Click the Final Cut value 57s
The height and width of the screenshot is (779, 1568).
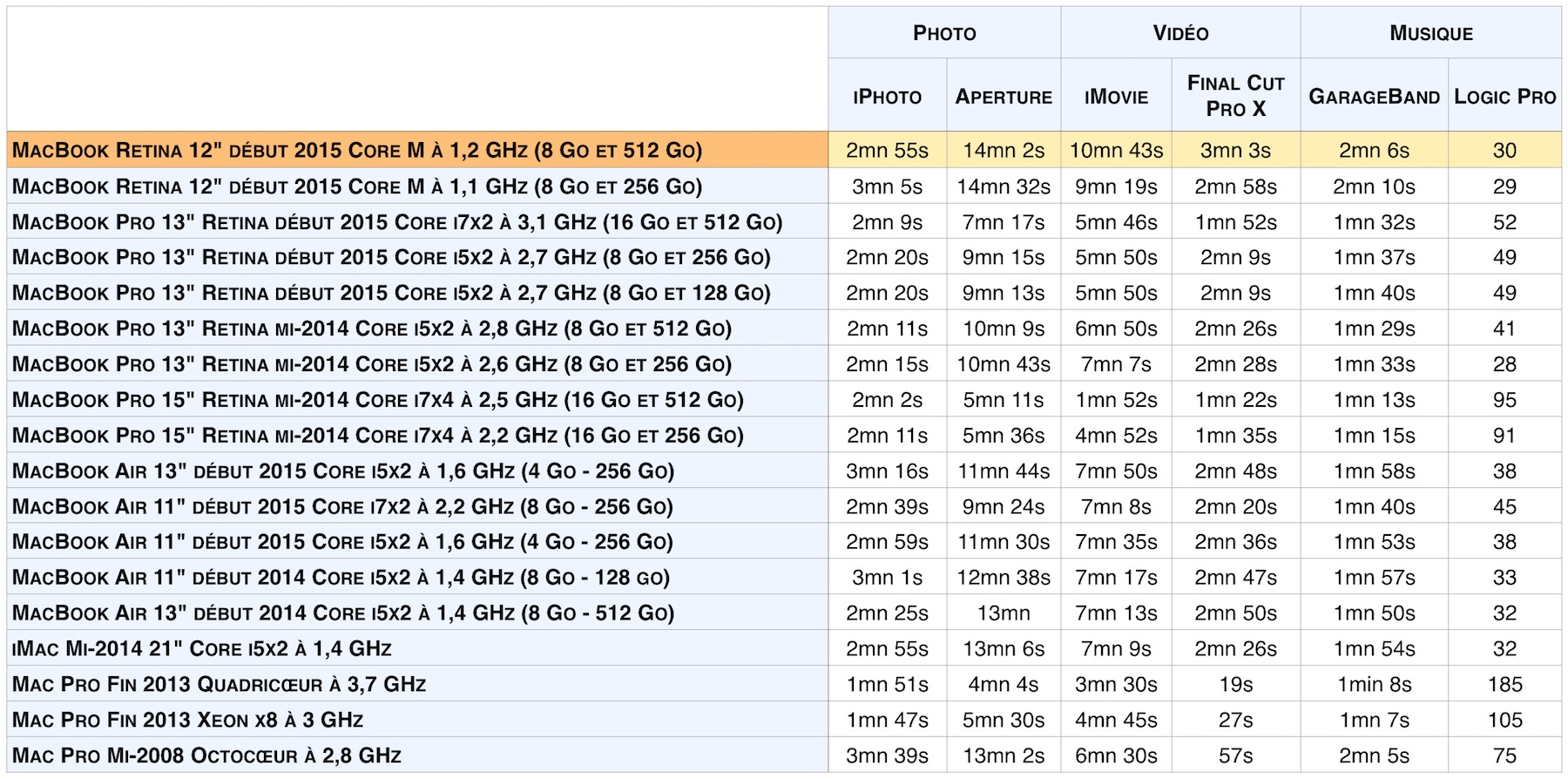(1235, 755)
